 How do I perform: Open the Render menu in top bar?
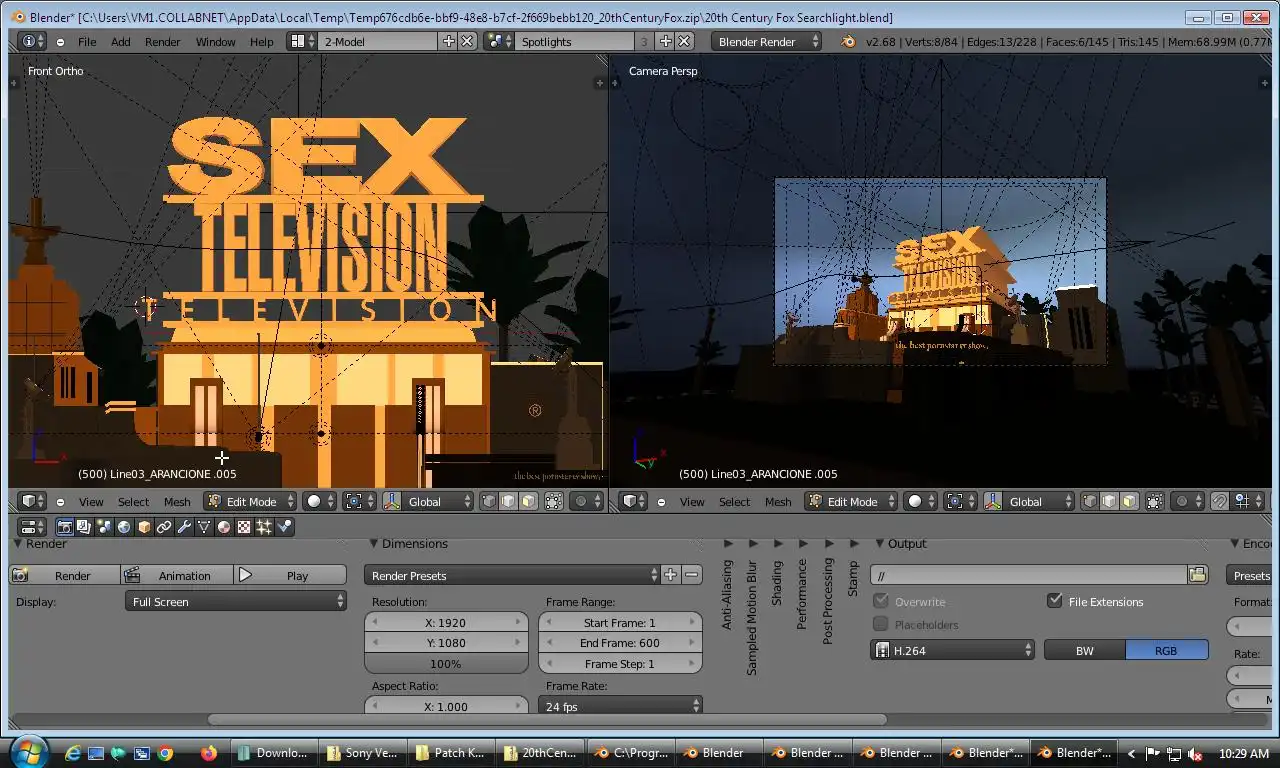163,41
